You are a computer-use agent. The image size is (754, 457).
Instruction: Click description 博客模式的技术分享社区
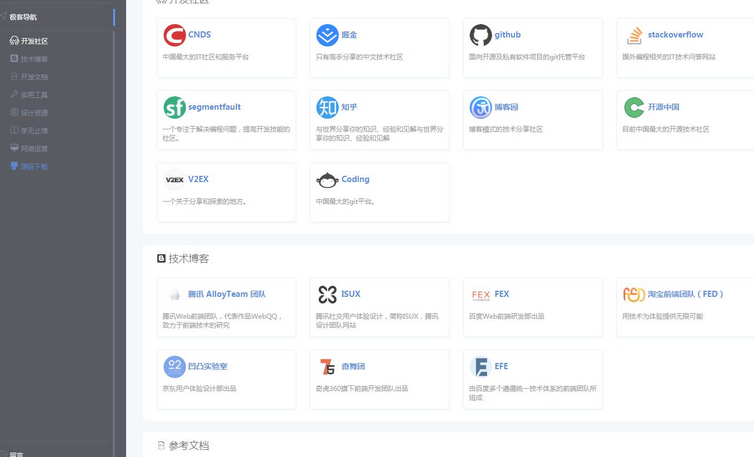tap(506, 129)
